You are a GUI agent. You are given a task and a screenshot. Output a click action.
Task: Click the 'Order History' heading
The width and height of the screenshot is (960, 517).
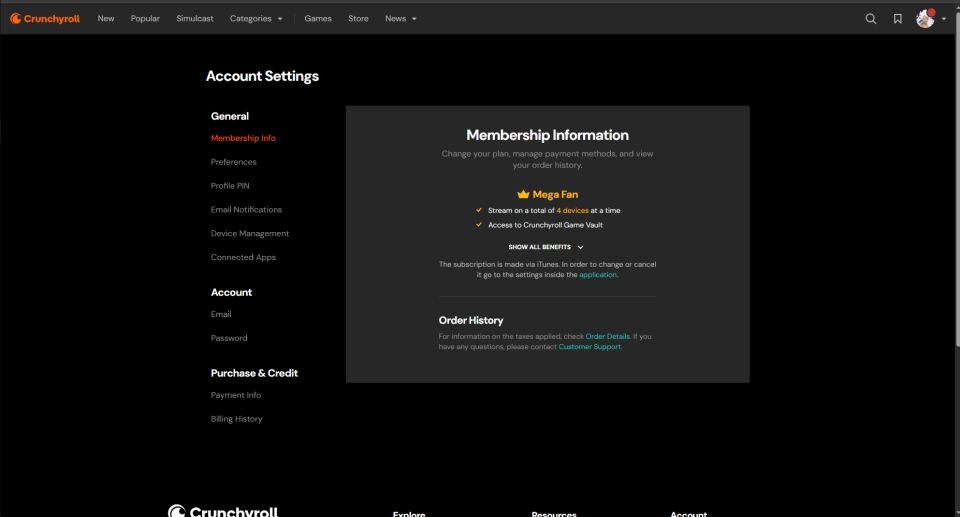tap(471, 320)
